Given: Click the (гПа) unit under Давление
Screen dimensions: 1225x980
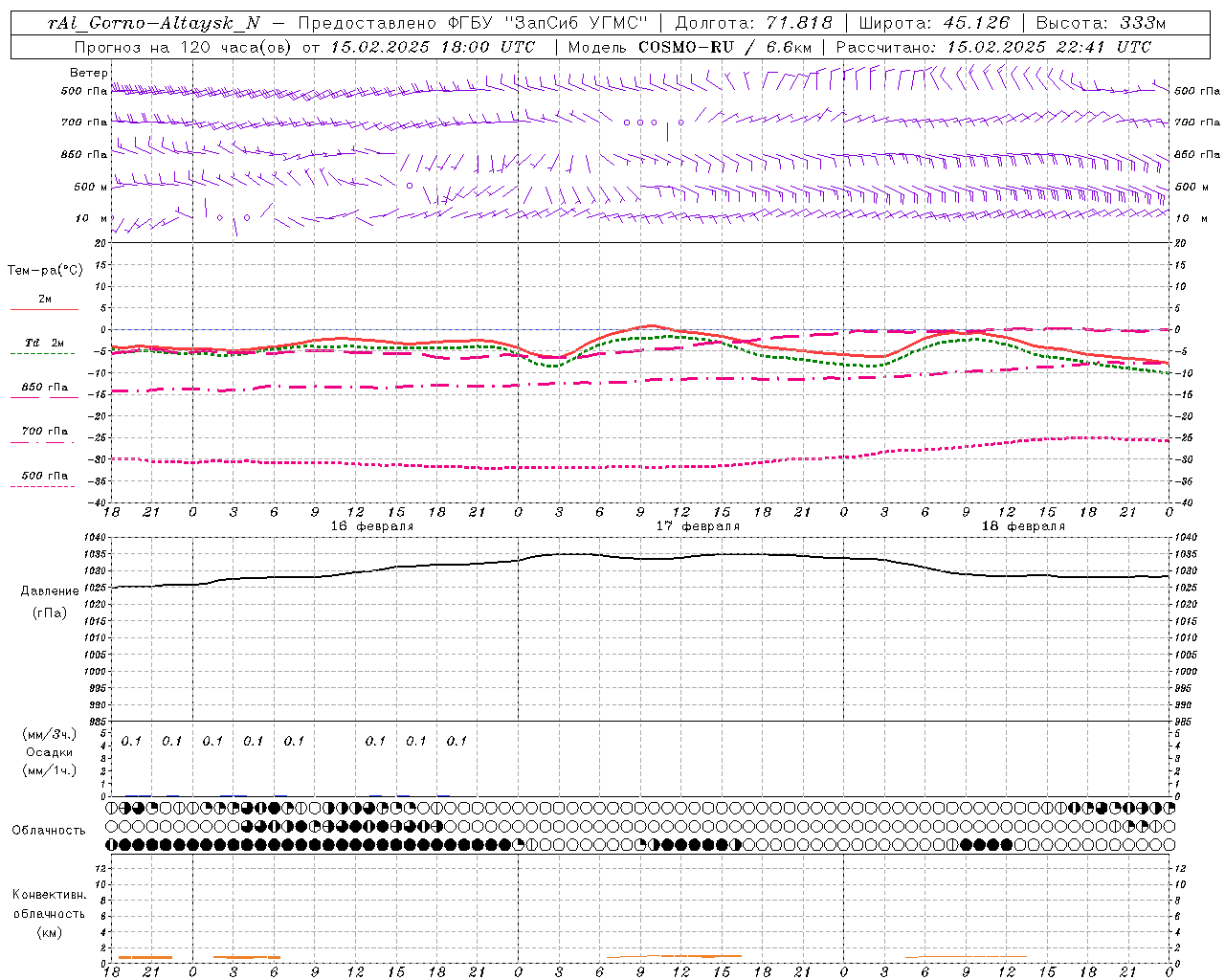Looking at the screenshot, I should point(50,612).
